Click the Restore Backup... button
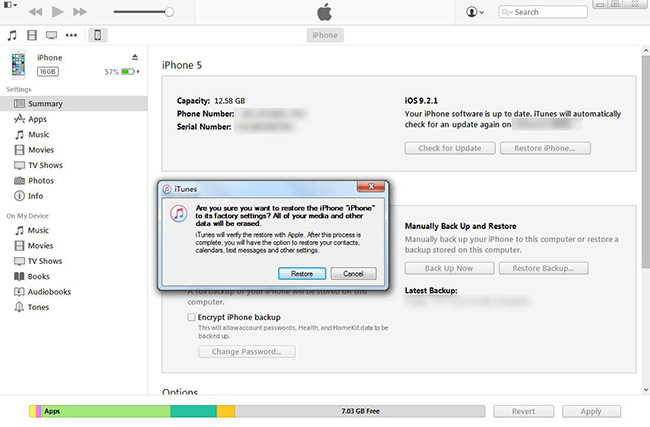650x427 pixels. 543,268
